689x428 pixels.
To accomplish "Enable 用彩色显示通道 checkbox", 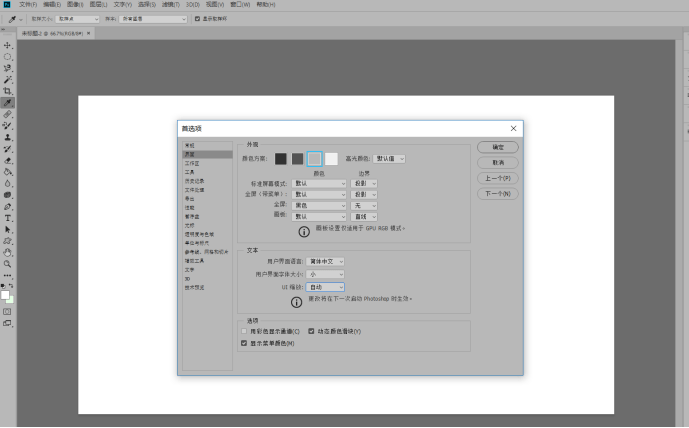I will [246, 331].
